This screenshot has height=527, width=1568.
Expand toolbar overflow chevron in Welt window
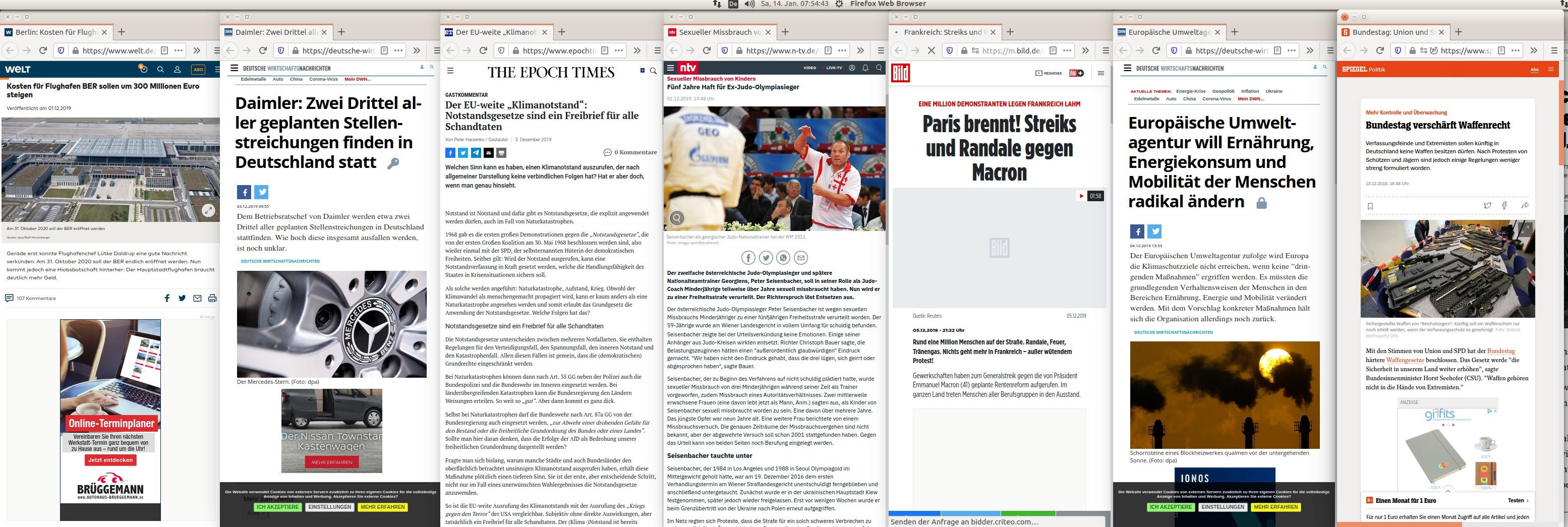(x=197, y=50)
